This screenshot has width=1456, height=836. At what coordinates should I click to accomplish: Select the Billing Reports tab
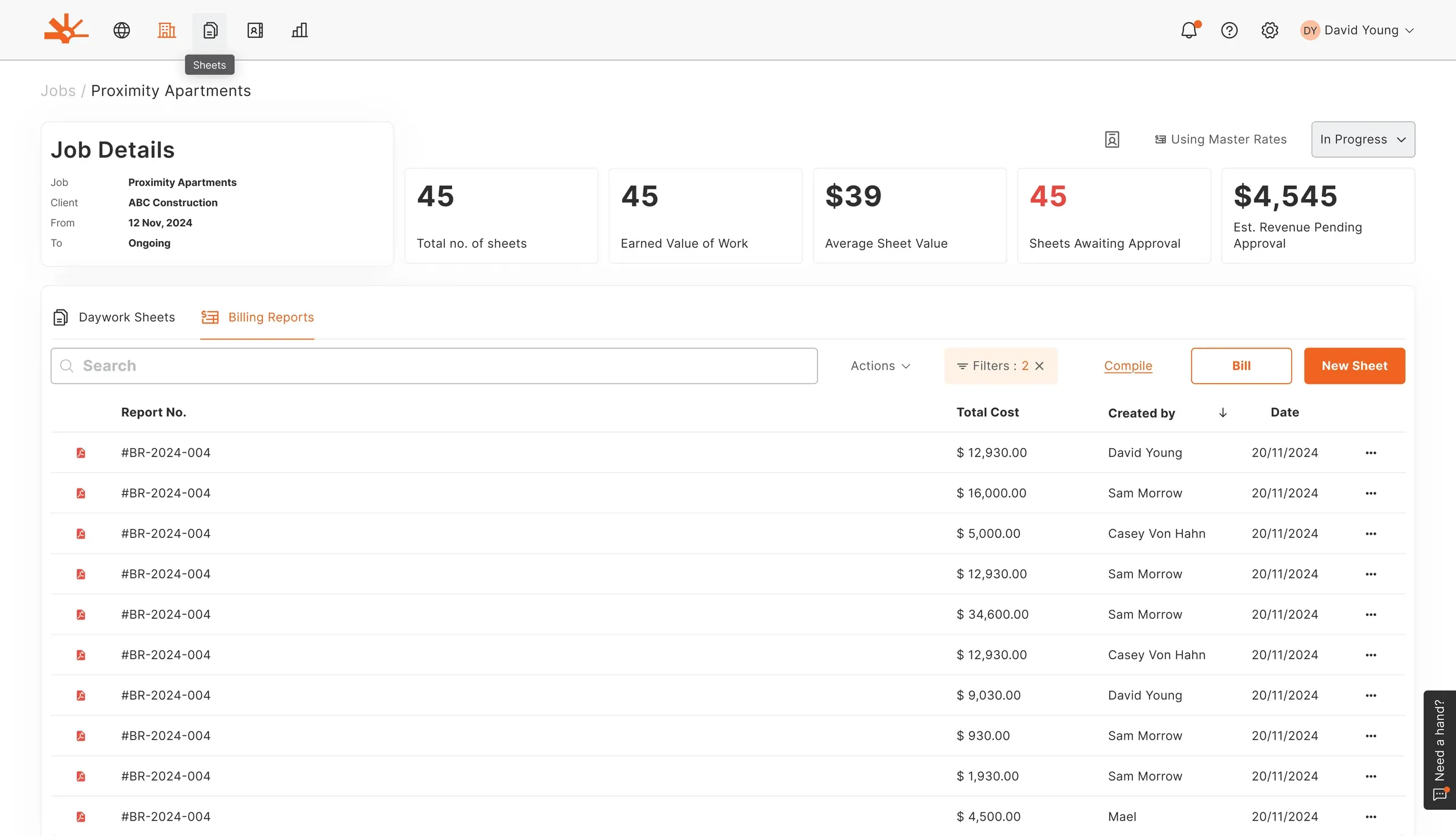[257, 317]
